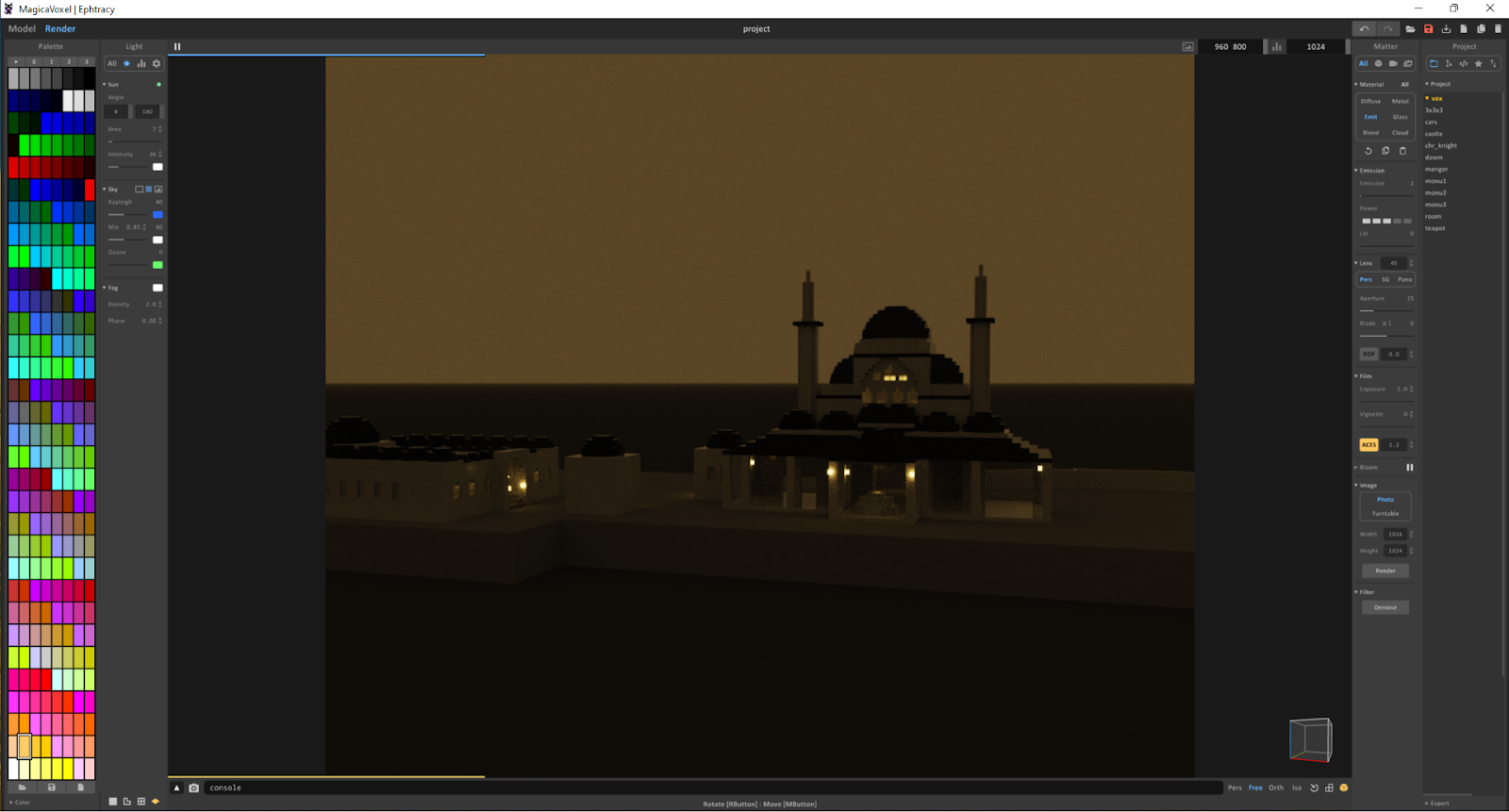This screenshot has width=1509, height=812.
Task: Collapse the Material section
Action: pos(1356,85)
